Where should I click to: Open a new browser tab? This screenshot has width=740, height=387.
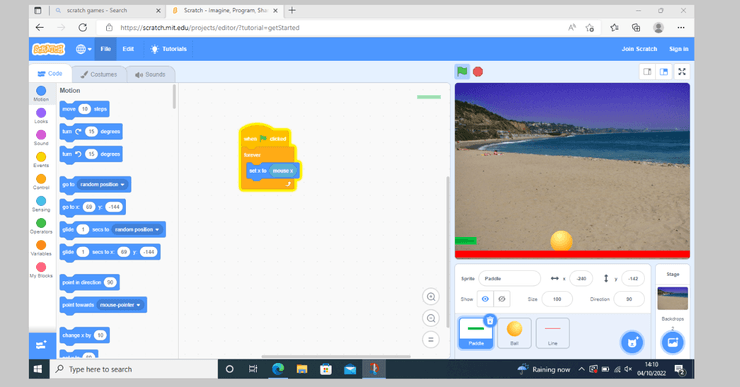coord(292,10)
